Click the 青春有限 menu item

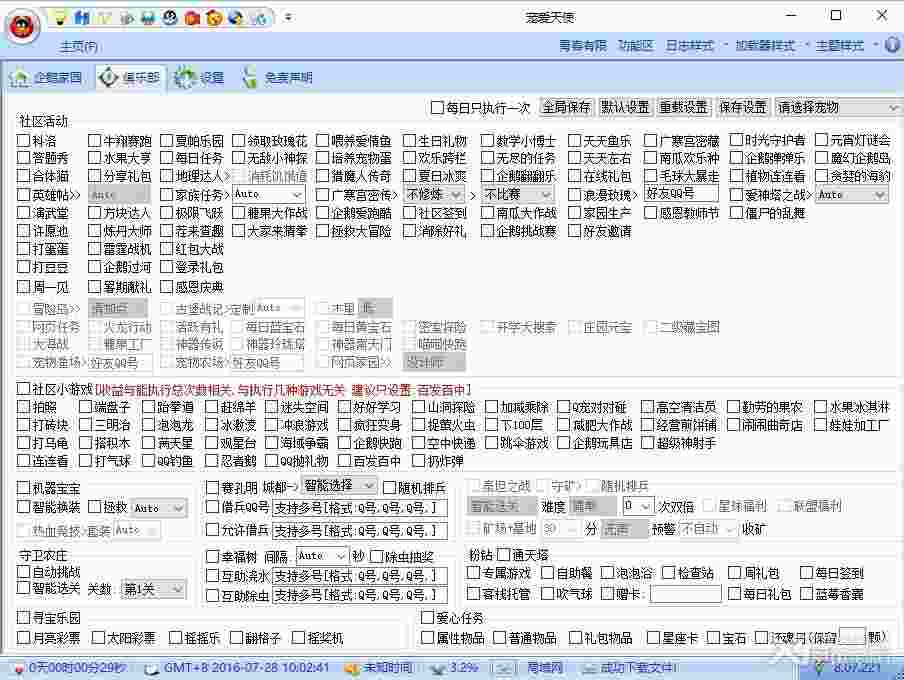click(583, 45)
